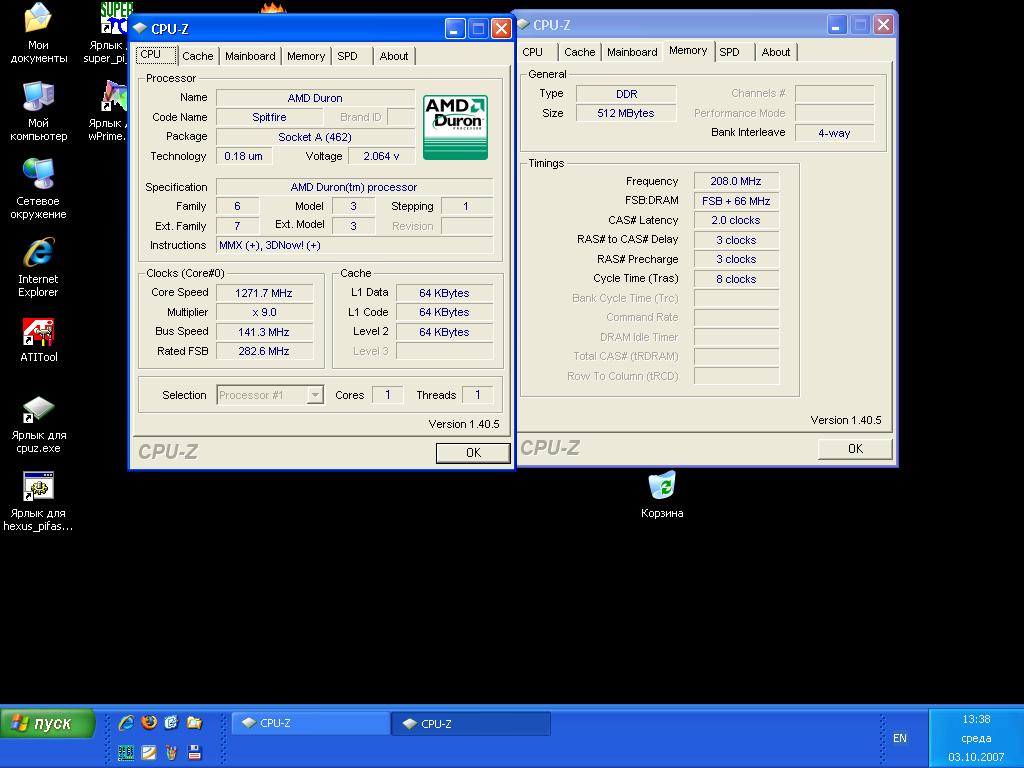Screen dimensions: 1024x768
Task: Click the AMD Duron name field
Action: pyautogui.click(x=315, y=98)
